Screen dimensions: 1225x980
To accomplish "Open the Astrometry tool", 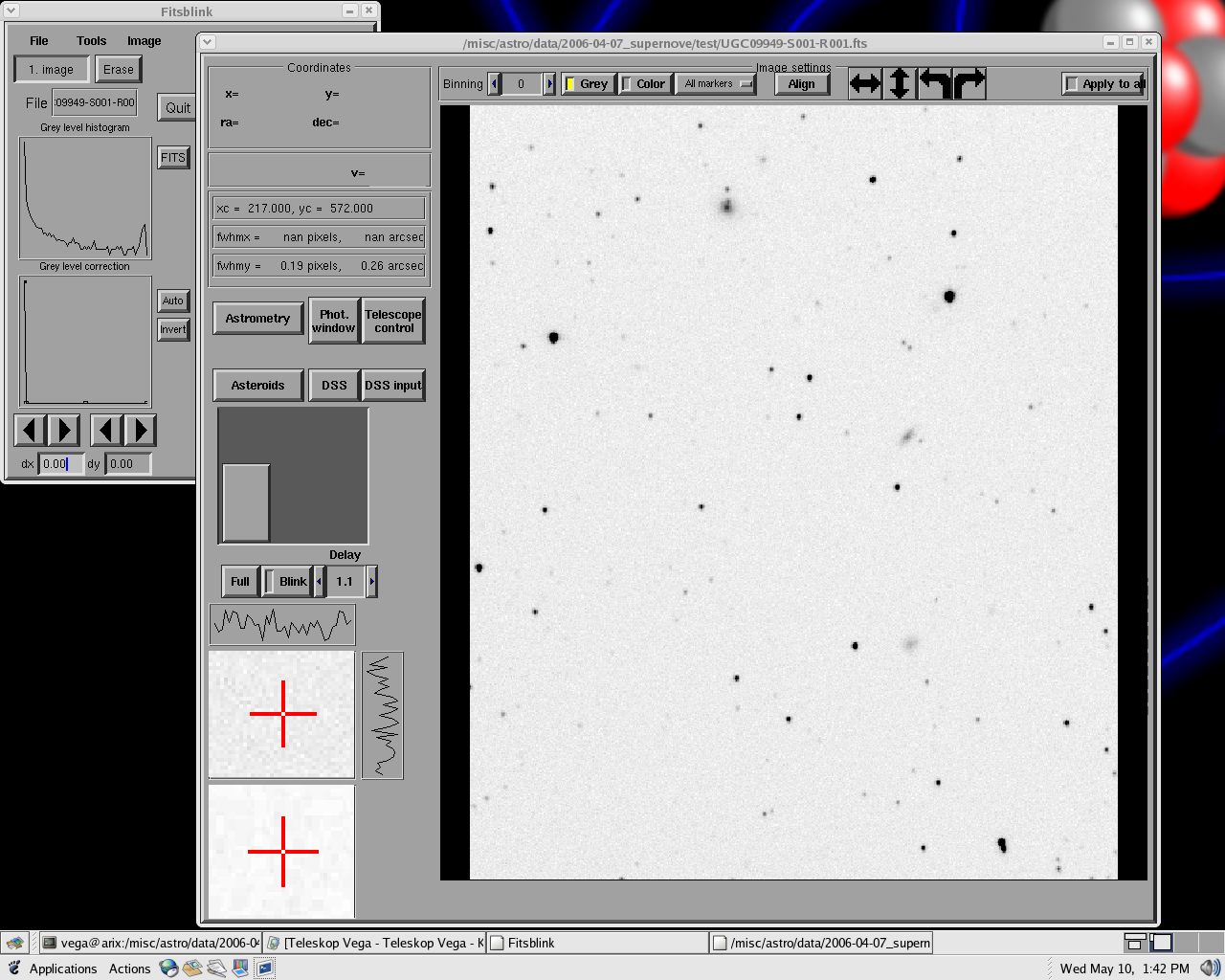I will click(257, 318).
